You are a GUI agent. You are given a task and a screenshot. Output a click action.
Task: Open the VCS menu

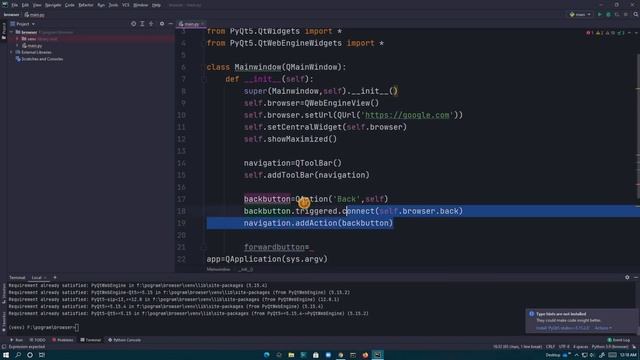(126, 5)
